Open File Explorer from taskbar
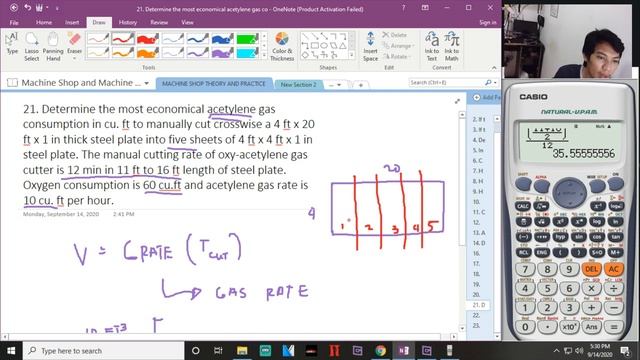The height and width of the screenshot is (360, 640). tap(242, 351)
